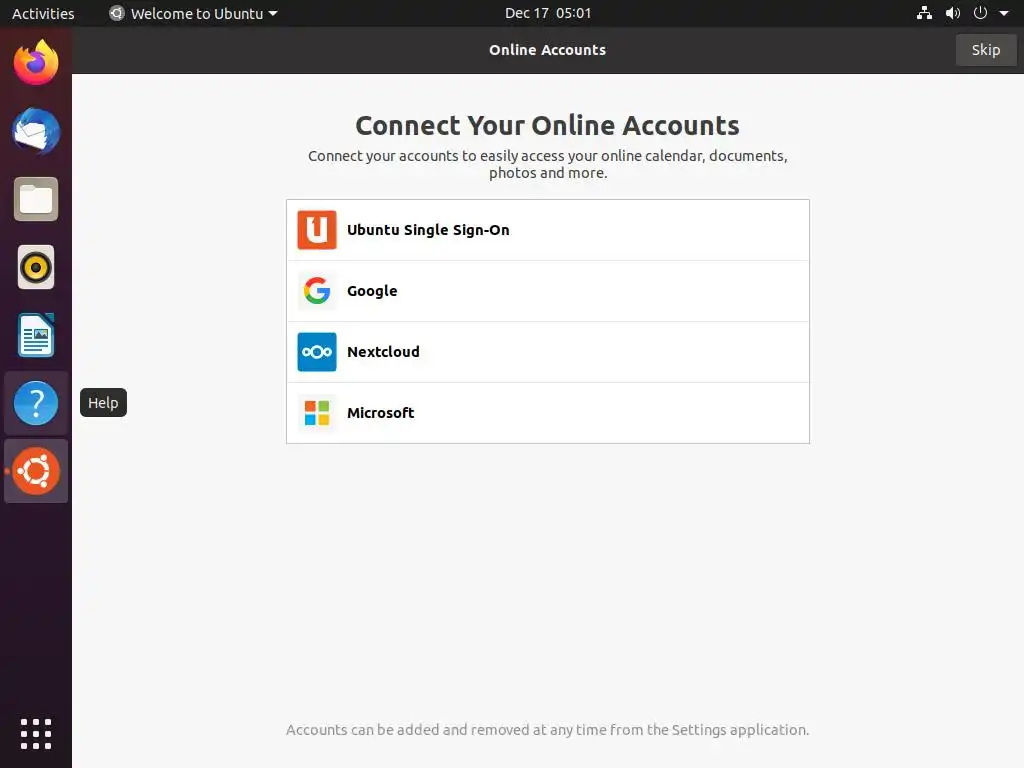Image resolution: width=1024 pixels, height=768 pixels.
Task: Click the Ubuntu Single Sign-On logo icon
Action: (x=317, y=230)
